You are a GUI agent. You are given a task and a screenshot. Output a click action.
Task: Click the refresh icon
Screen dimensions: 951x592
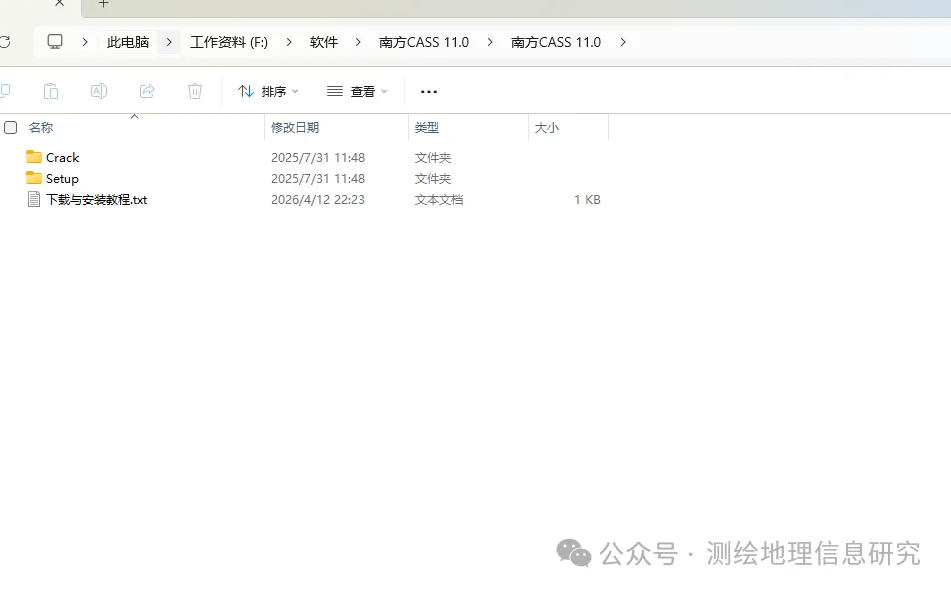[x=5, y=42]
